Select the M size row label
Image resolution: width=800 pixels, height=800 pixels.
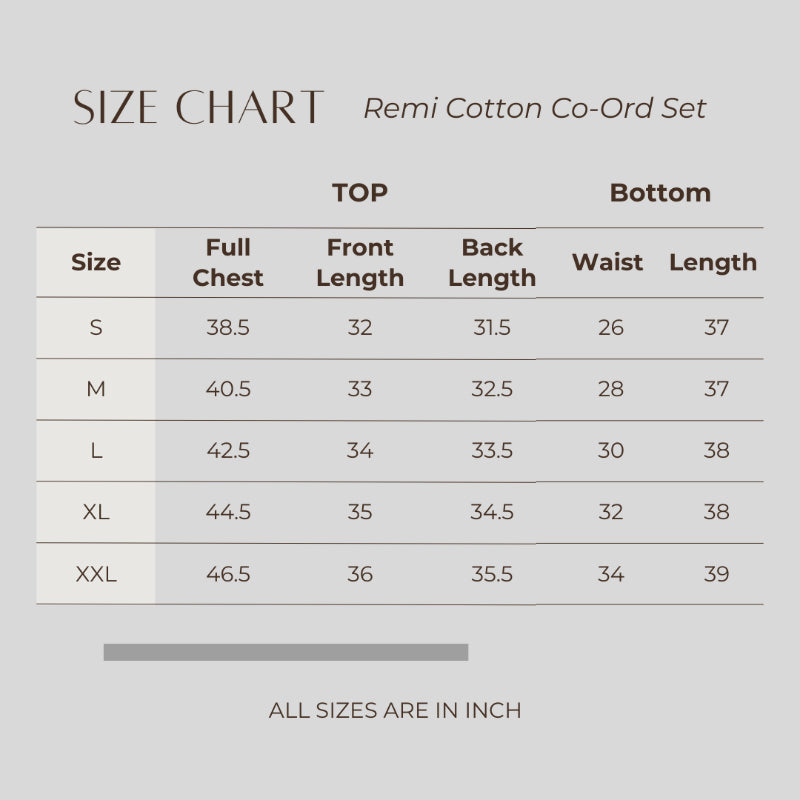click(x=96, y=390)
